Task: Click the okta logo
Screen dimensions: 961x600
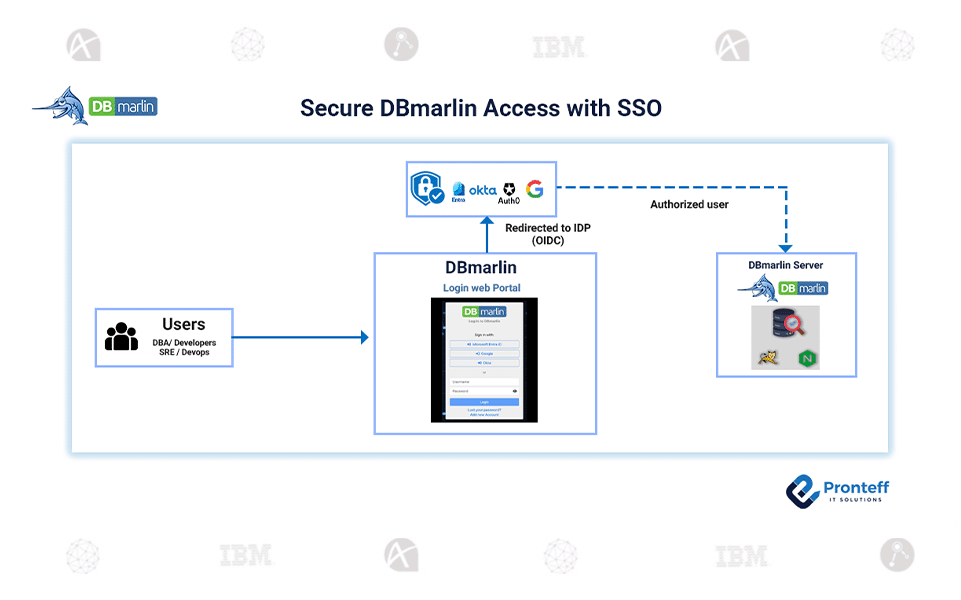Action: [482, 190]
